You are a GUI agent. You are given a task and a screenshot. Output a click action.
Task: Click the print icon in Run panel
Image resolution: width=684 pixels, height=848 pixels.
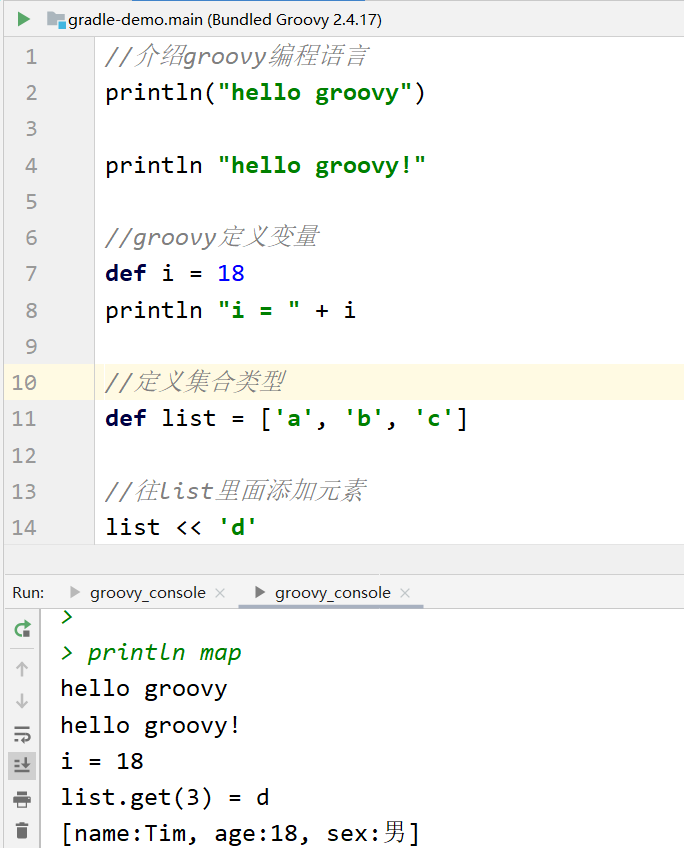[22, 798]
